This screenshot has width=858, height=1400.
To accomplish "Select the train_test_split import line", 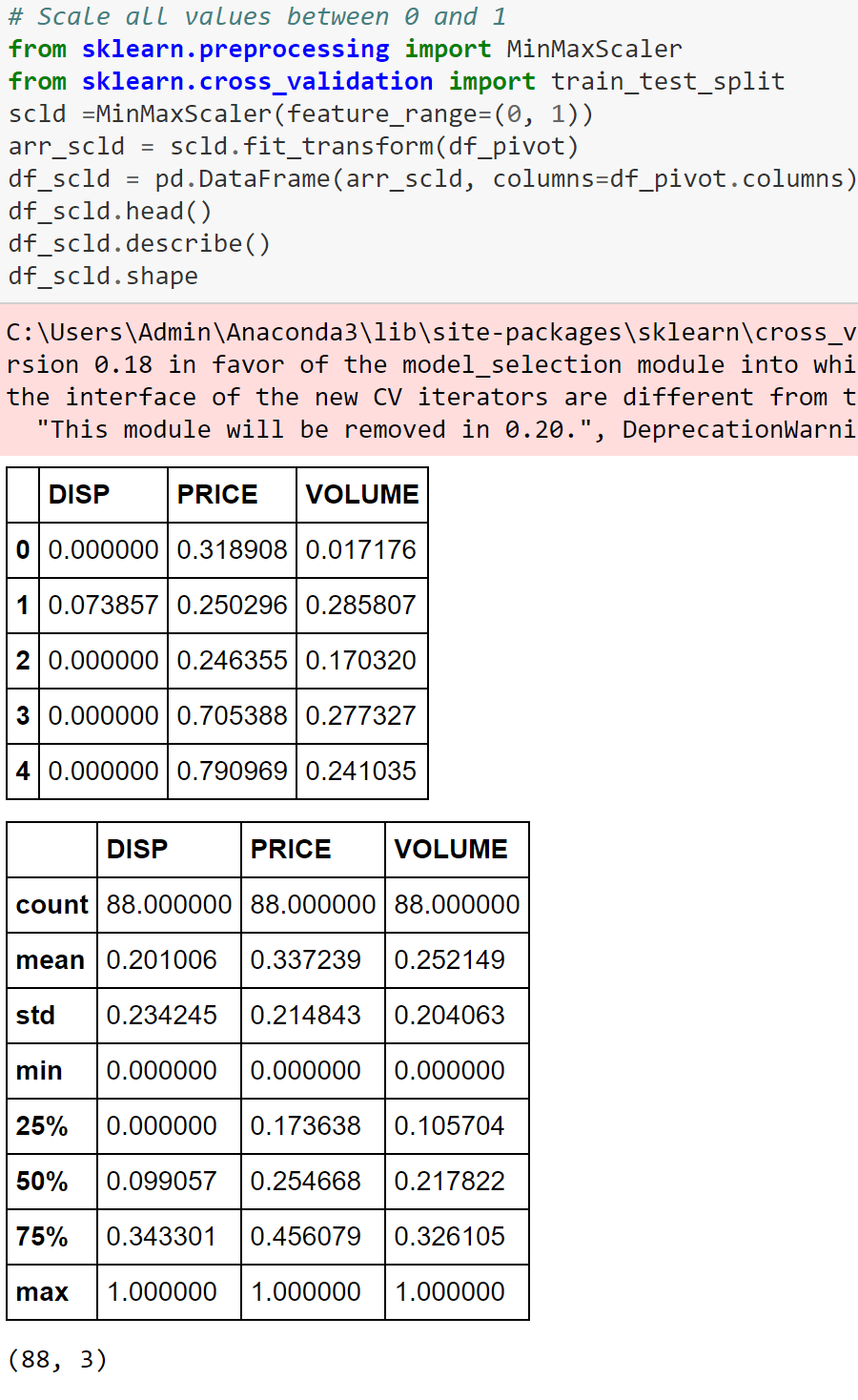I will [x=397, y=81].
